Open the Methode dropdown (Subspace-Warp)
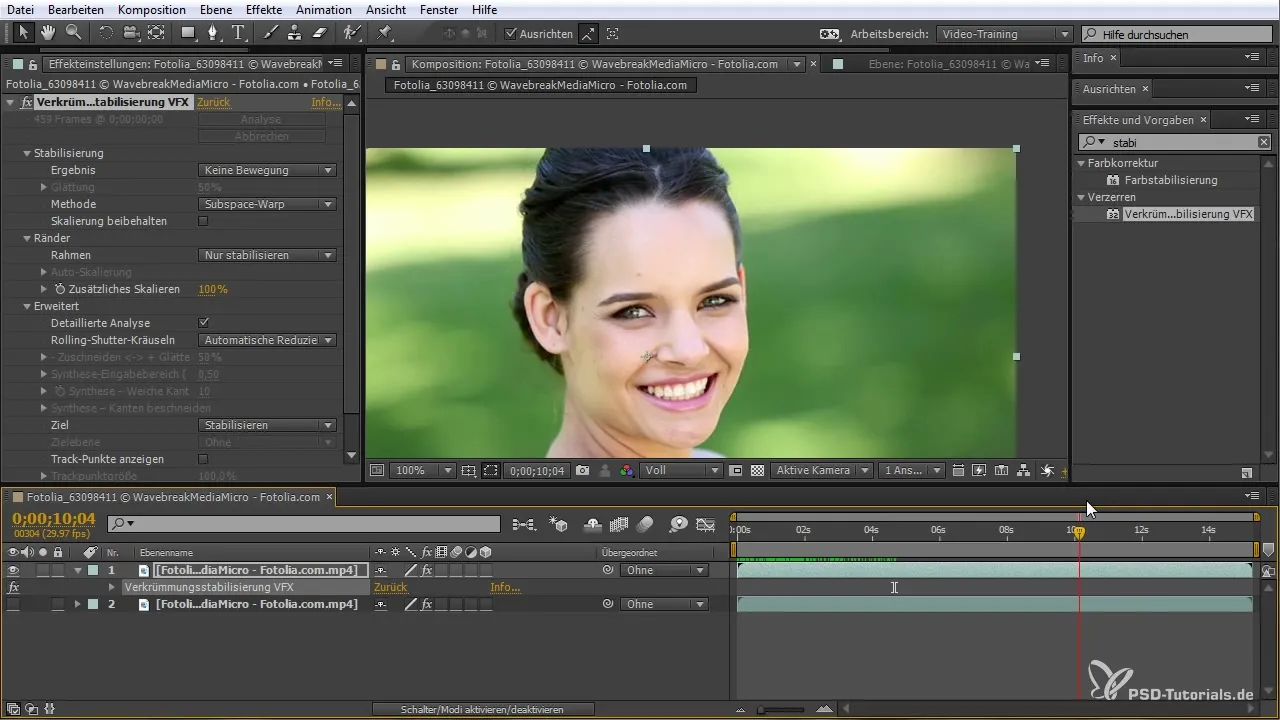The width and height of the screenshot is (1280, 720). point(267,204)
